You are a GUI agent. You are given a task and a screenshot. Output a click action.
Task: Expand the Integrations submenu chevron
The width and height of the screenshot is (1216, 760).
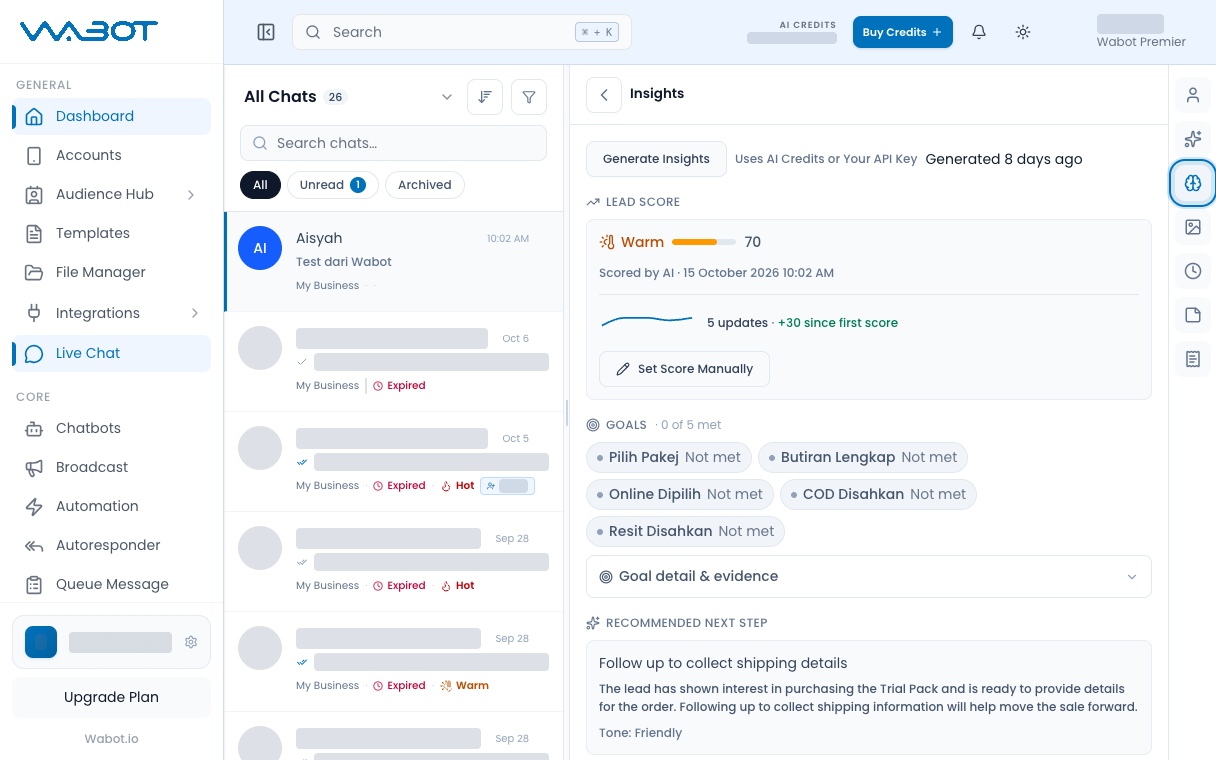[194, 313]
